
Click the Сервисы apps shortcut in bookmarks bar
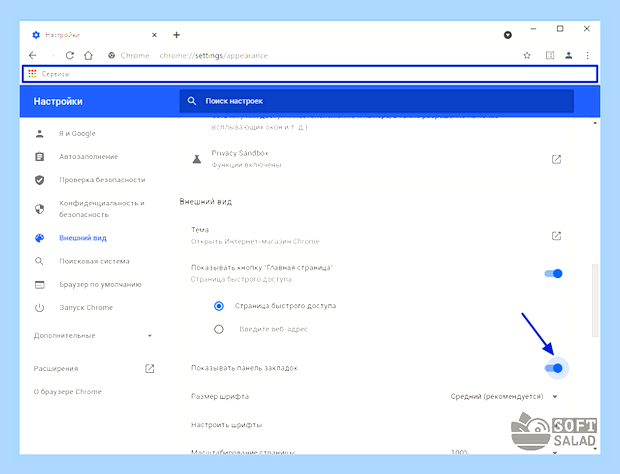click(49, 74)
